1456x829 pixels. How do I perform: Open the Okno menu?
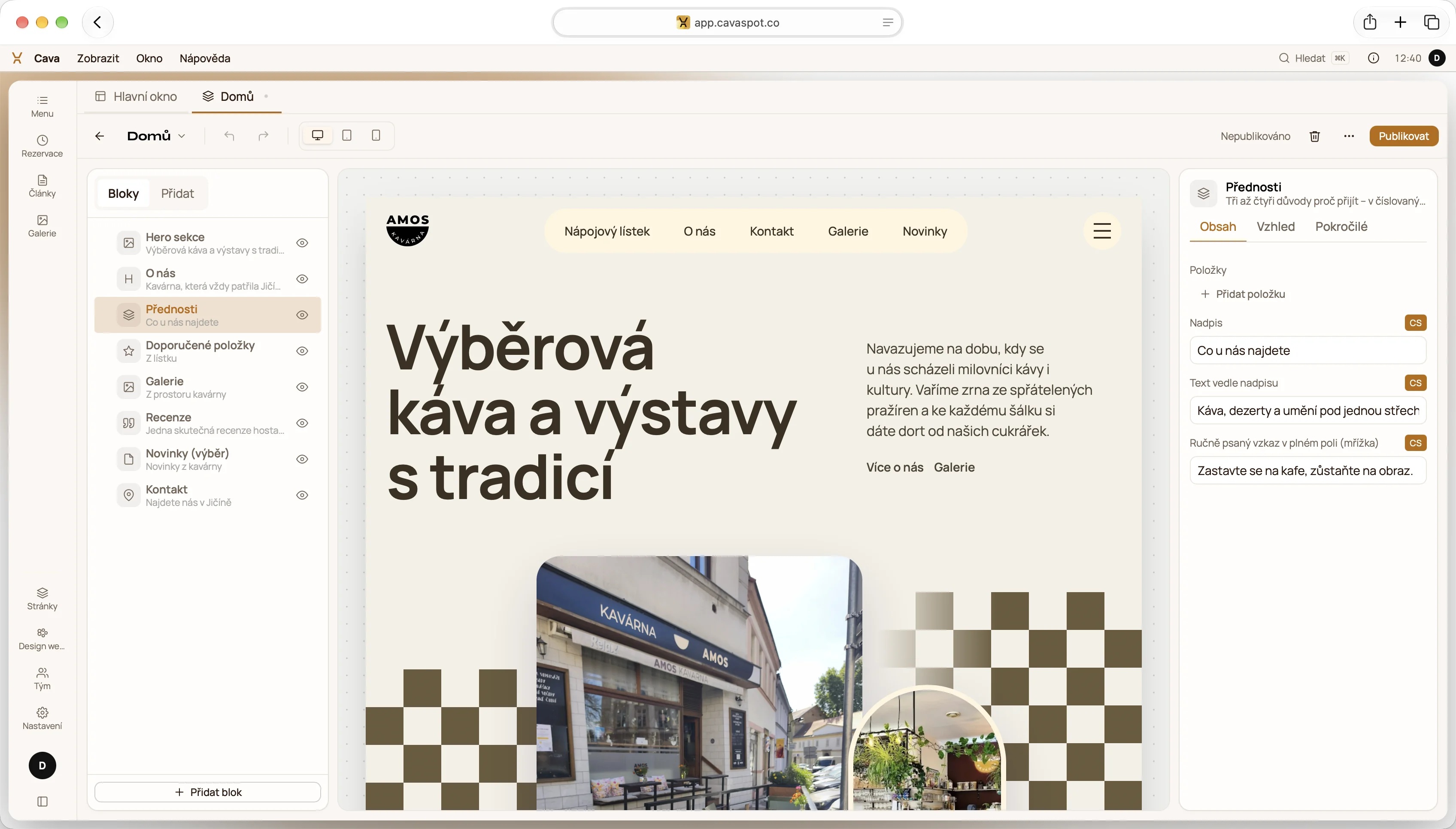coord(149,58)
